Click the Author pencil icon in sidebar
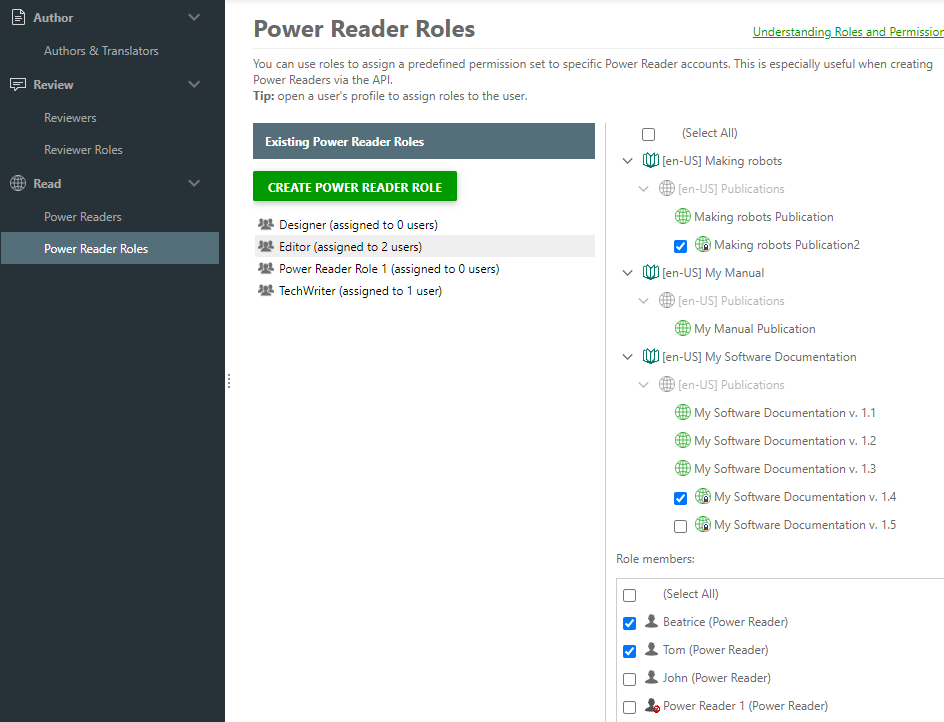The image size is (944, 722). (18, 17)
